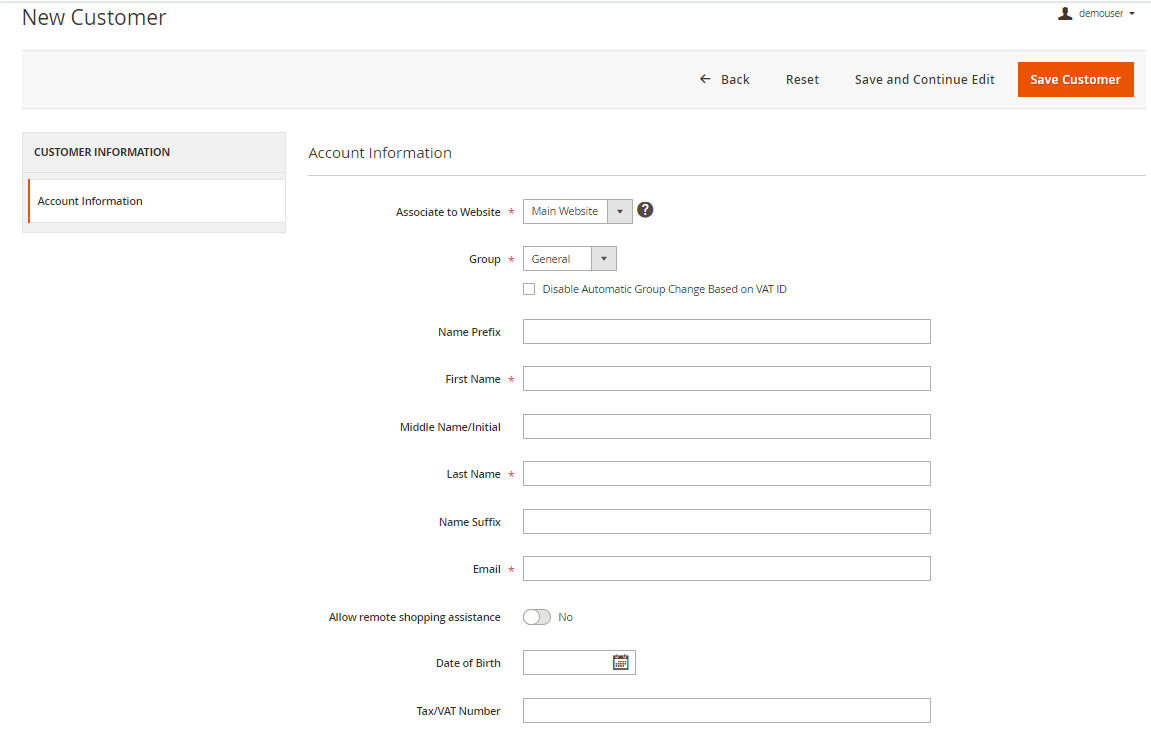This screenshot has height=735, width=1151.
Task: Click the help question mark icon
Action: coord(645,210)
